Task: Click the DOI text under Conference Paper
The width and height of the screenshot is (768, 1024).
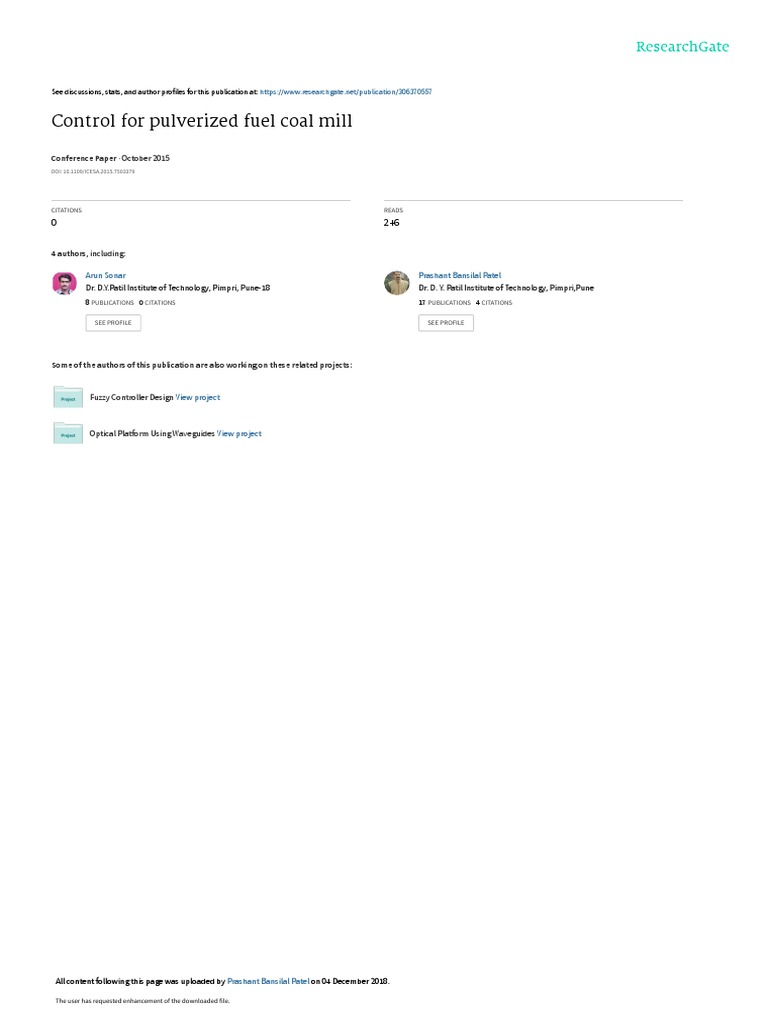Action: 93,172
